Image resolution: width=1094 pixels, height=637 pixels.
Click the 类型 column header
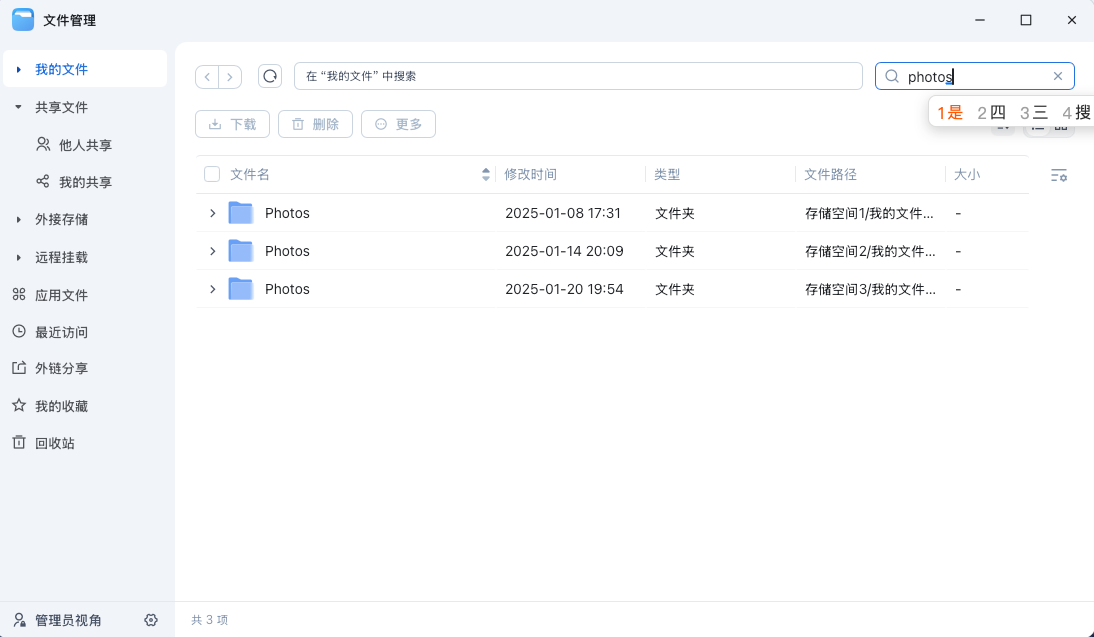(x=667, y=174)
